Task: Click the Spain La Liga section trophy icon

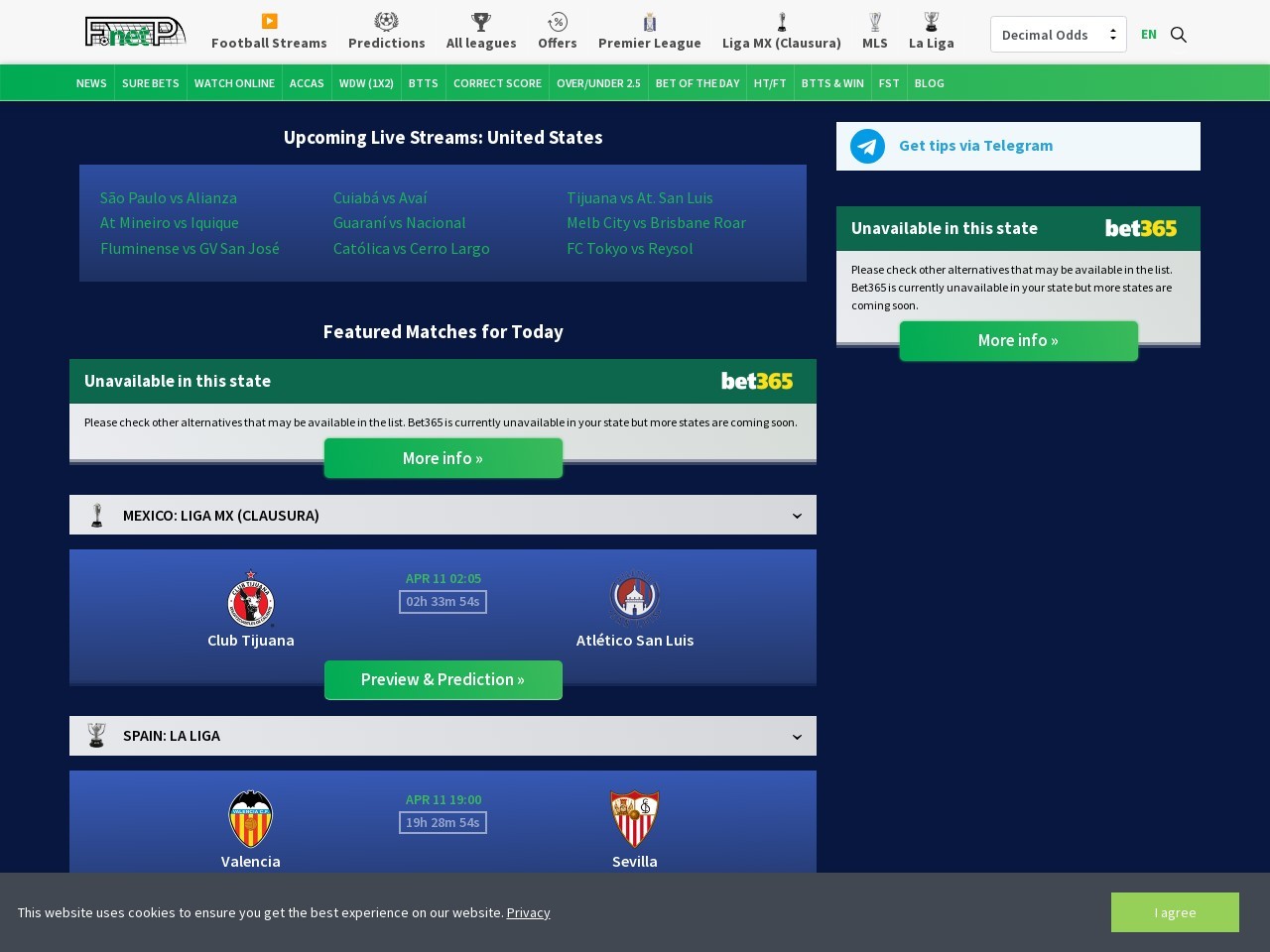Action: coord(96,736)
